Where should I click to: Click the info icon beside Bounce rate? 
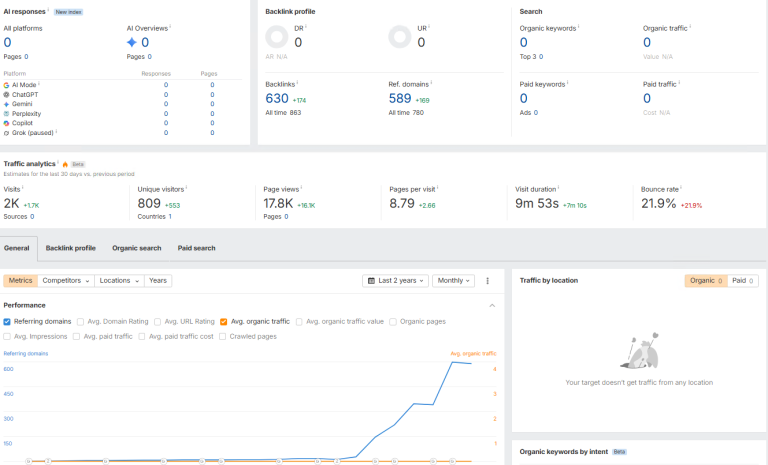click(681, 188)
